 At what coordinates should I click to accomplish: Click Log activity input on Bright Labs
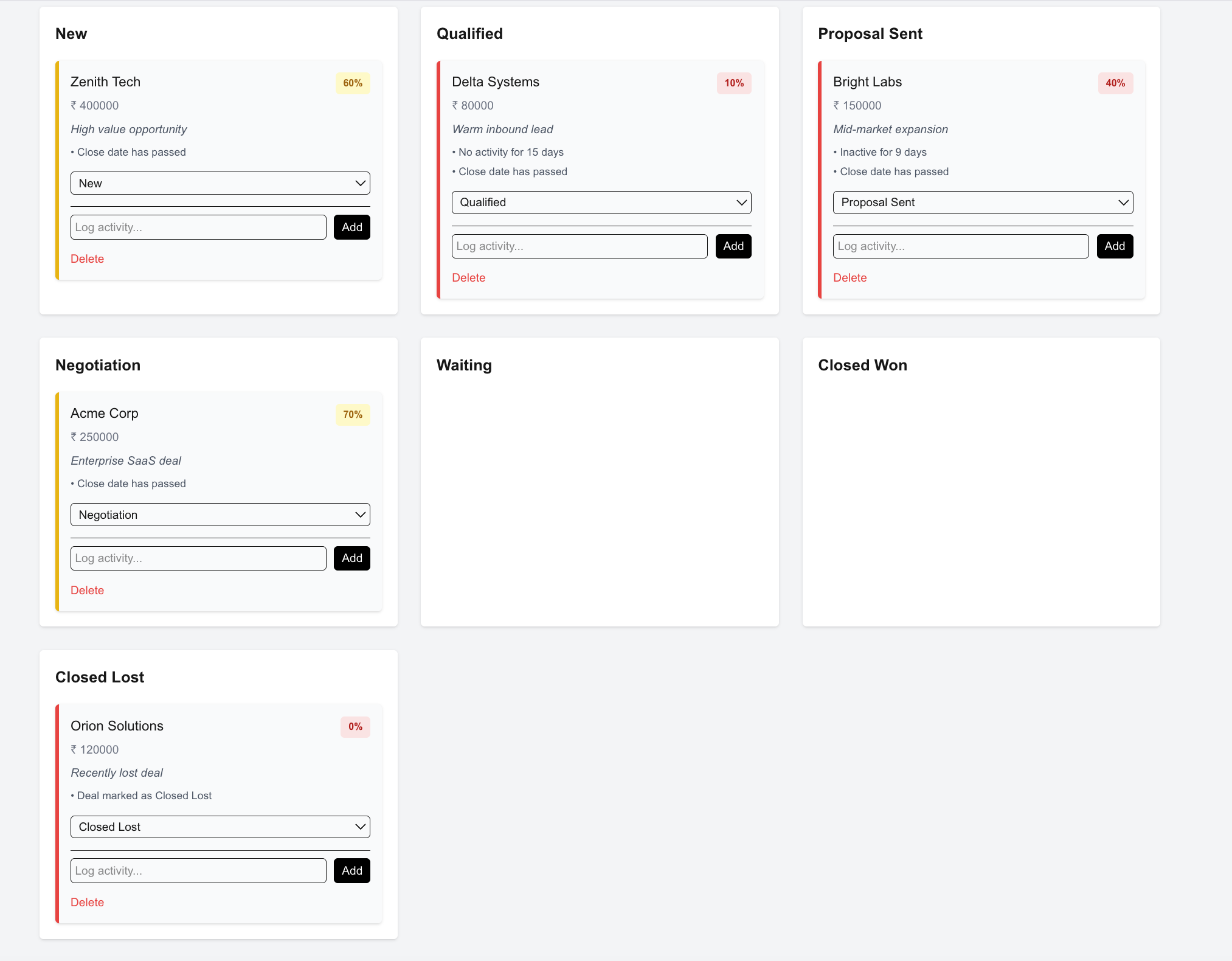click(x=960, y=246)
